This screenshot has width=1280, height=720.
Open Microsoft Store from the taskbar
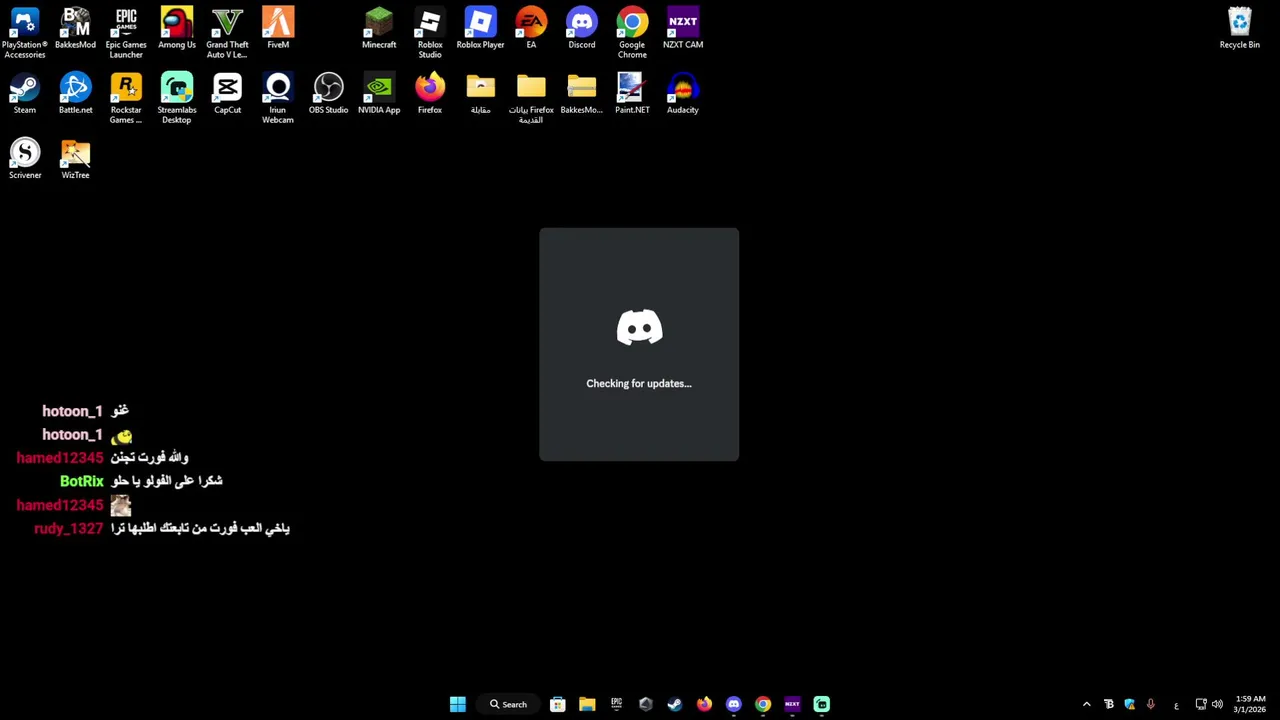click(558, 704)
